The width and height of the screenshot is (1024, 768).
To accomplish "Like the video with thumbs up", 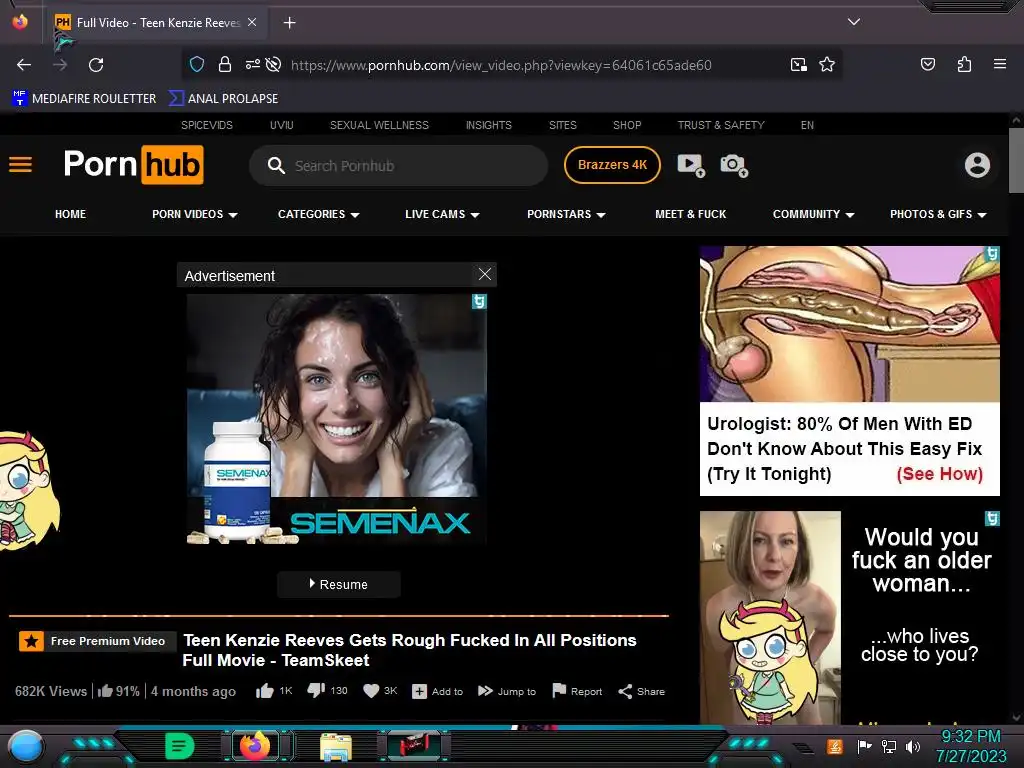I will coord(264,691).
